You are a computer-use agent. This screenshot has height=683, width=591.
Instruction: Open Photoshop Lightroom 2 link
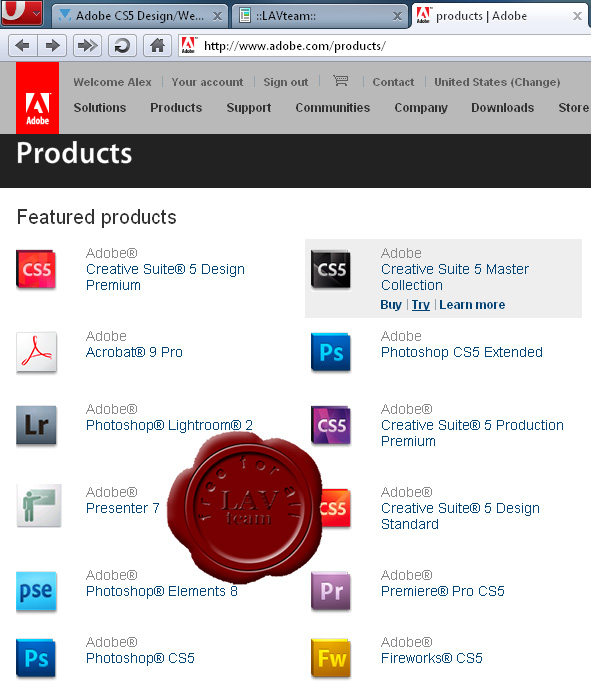tap(169, 425)
